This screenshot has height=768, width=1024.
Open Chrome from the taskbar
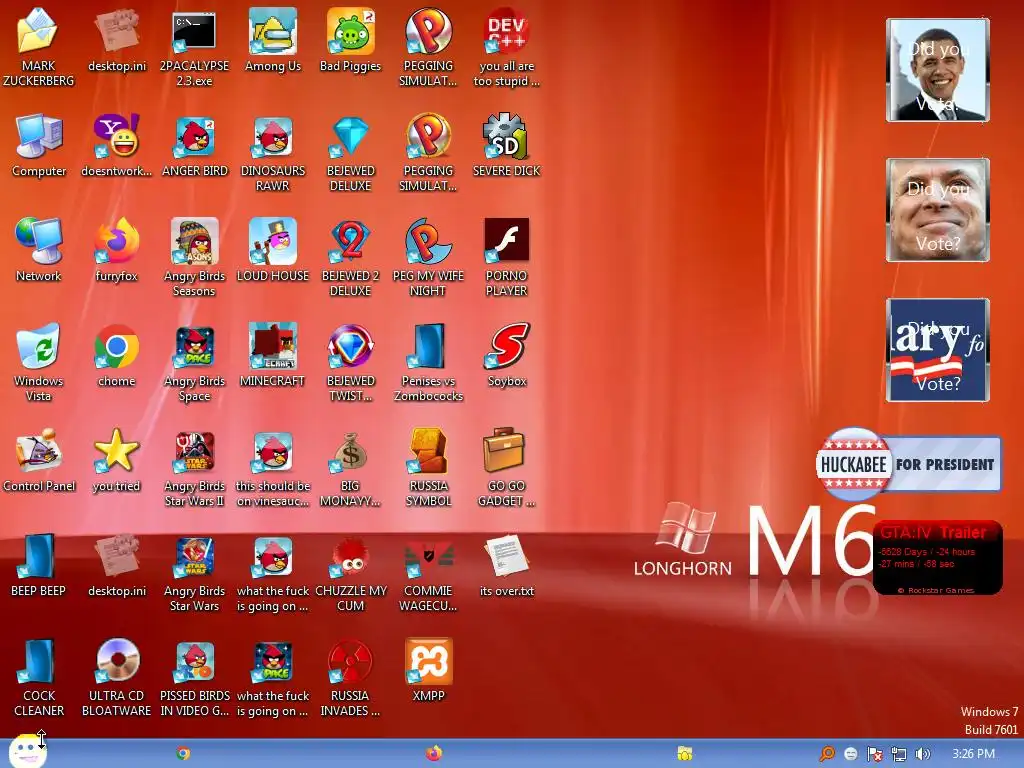coord(184,754)
